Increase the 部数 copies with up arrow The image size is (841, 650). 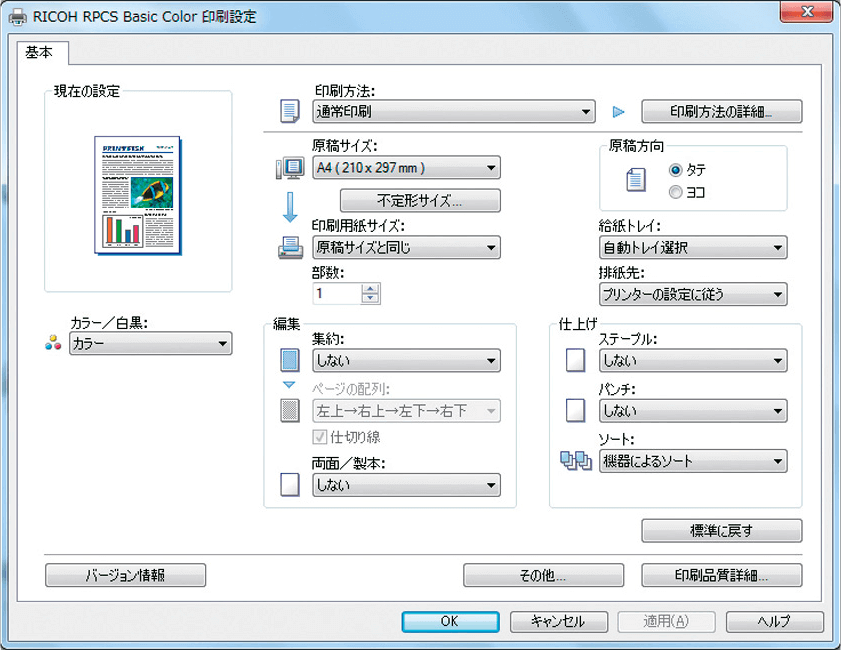pos(371,289)
